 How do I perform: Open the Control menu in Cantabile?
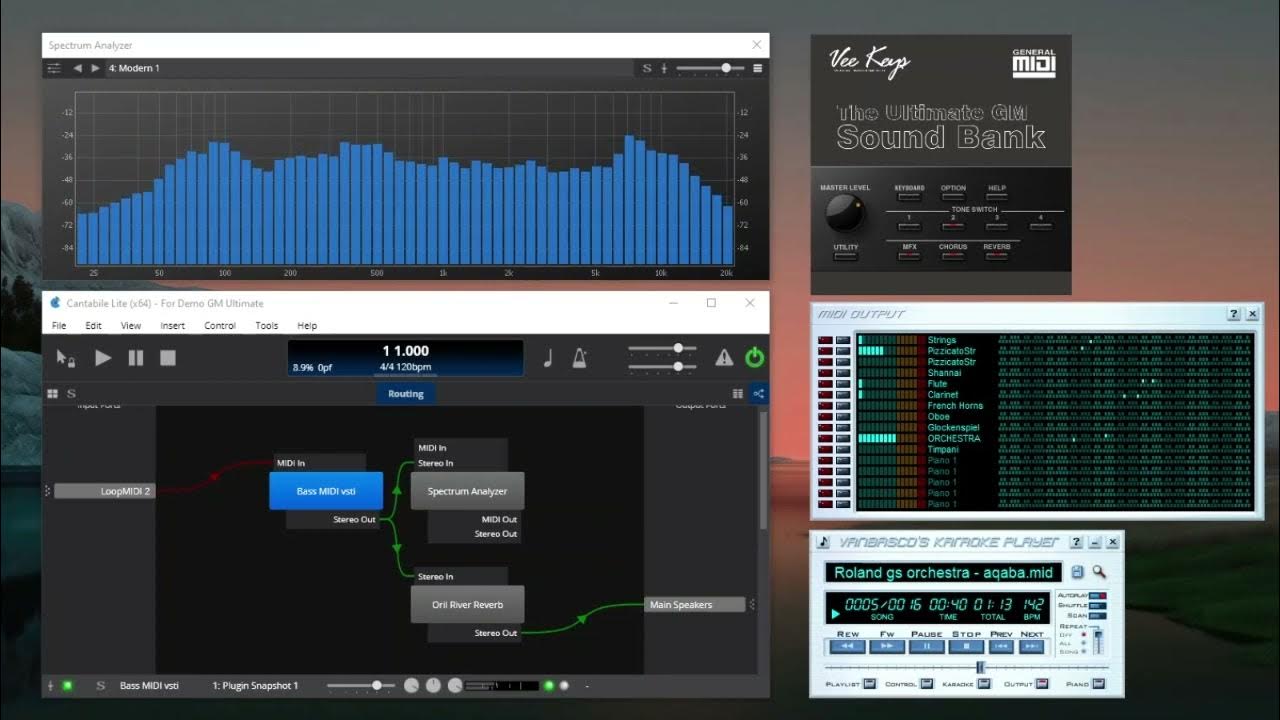pyautogui.click(x=220, y=326)
